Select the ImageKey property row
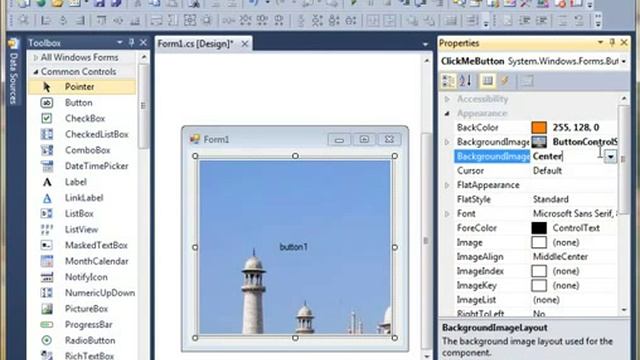 point(536,286)
